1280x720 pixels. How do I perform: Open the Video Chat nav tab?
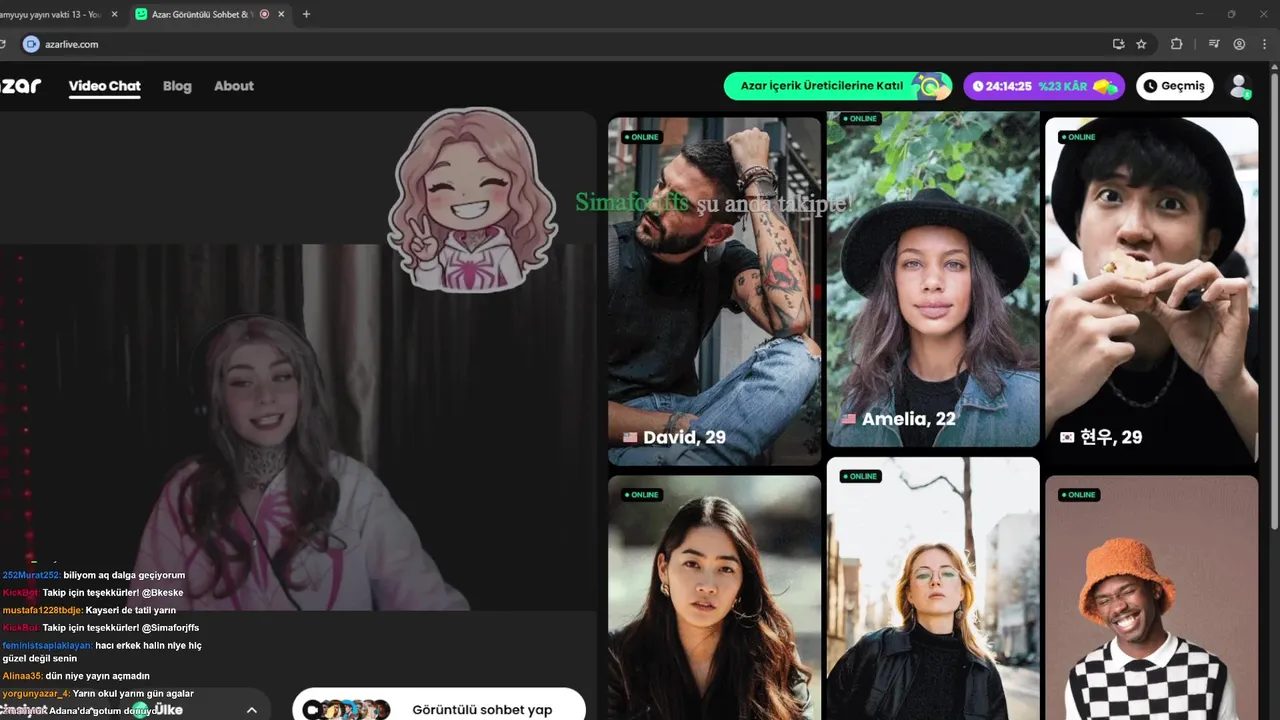click(105, 86)
